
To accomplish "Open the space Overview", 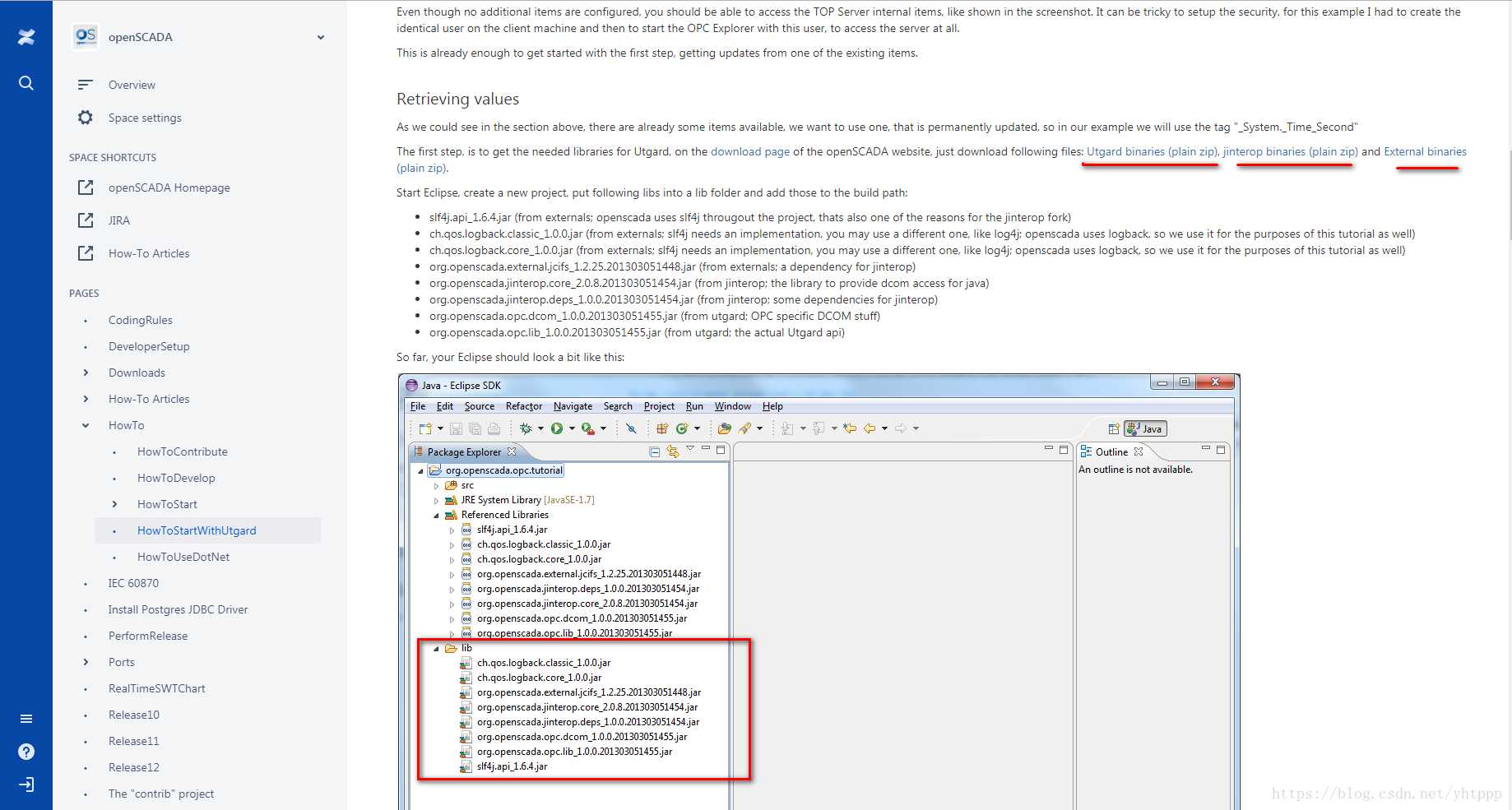I will (132, 85).
